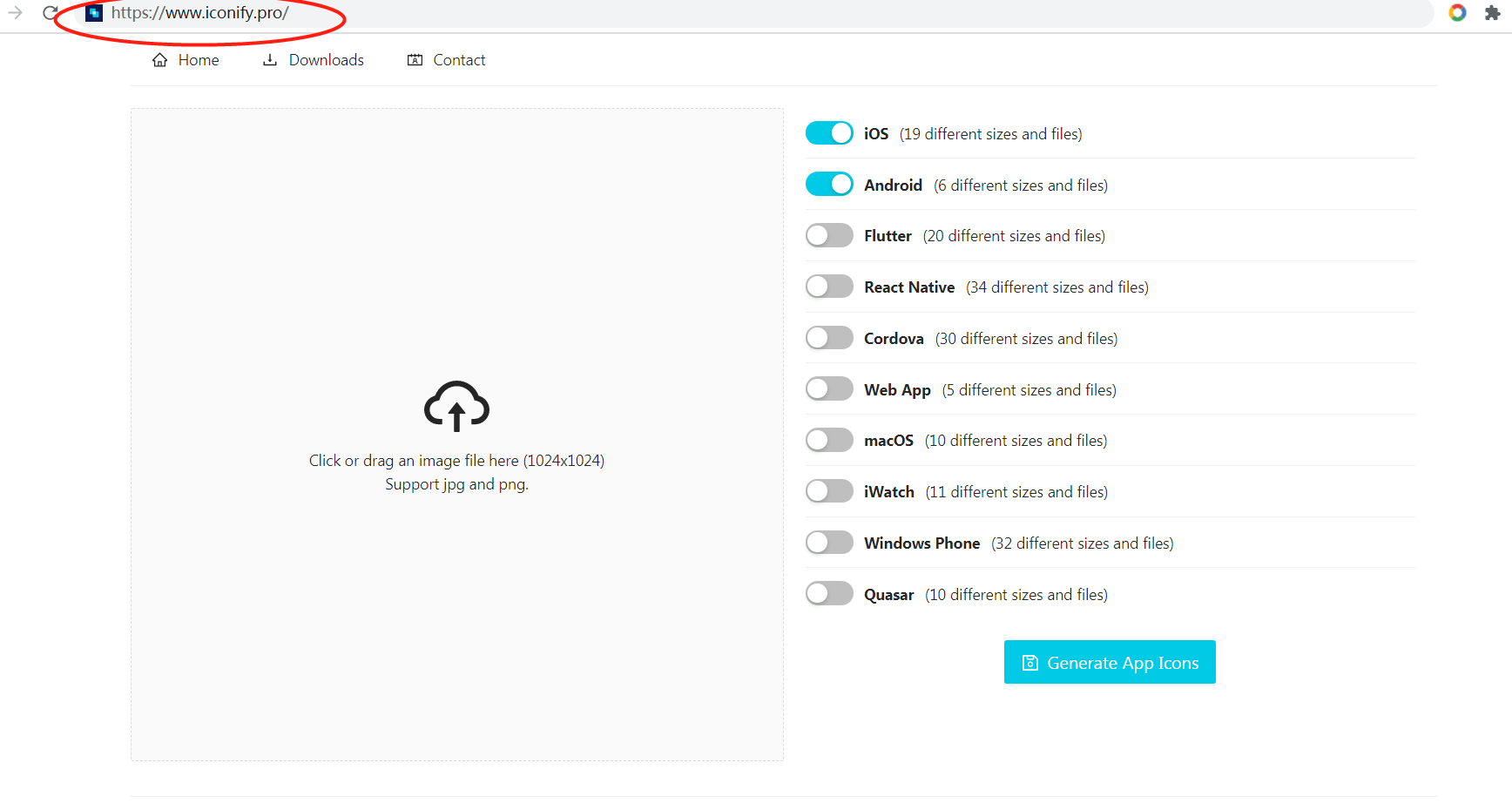Switch on the React Native toggle
Screen dimensions: 1512x810
[829, 287]
